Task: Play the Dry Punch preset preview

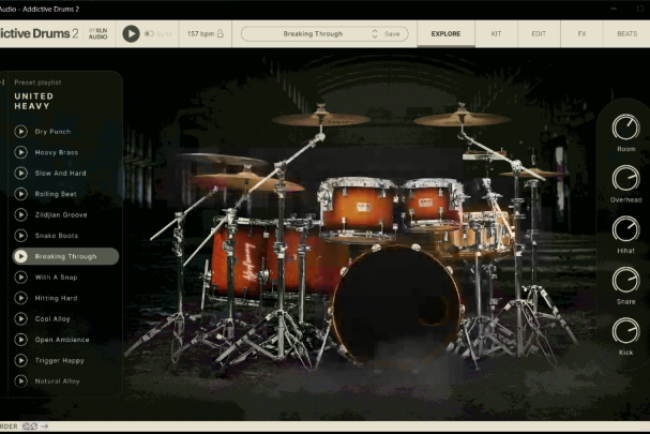Action: coord(21,131)
